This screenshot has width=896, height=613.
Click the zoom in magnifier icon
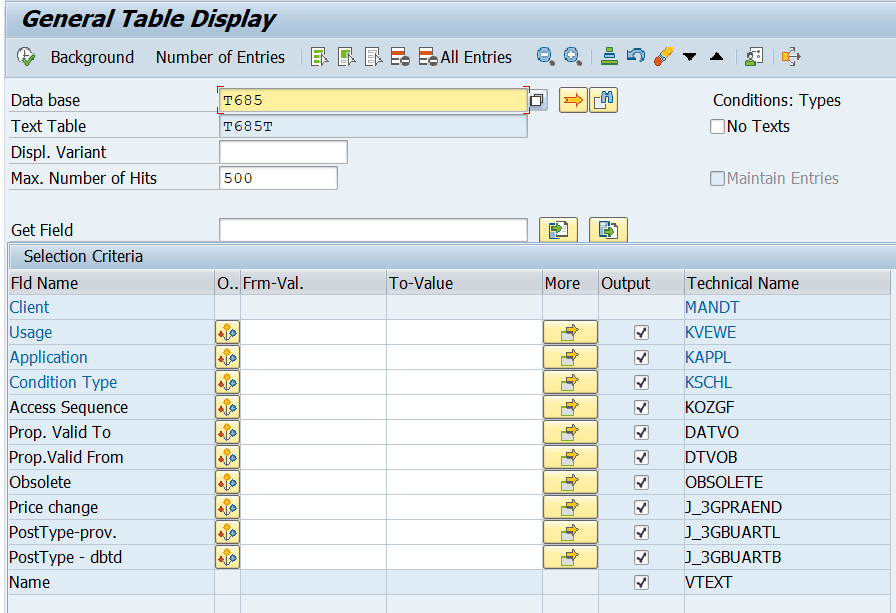coord(572,57)
